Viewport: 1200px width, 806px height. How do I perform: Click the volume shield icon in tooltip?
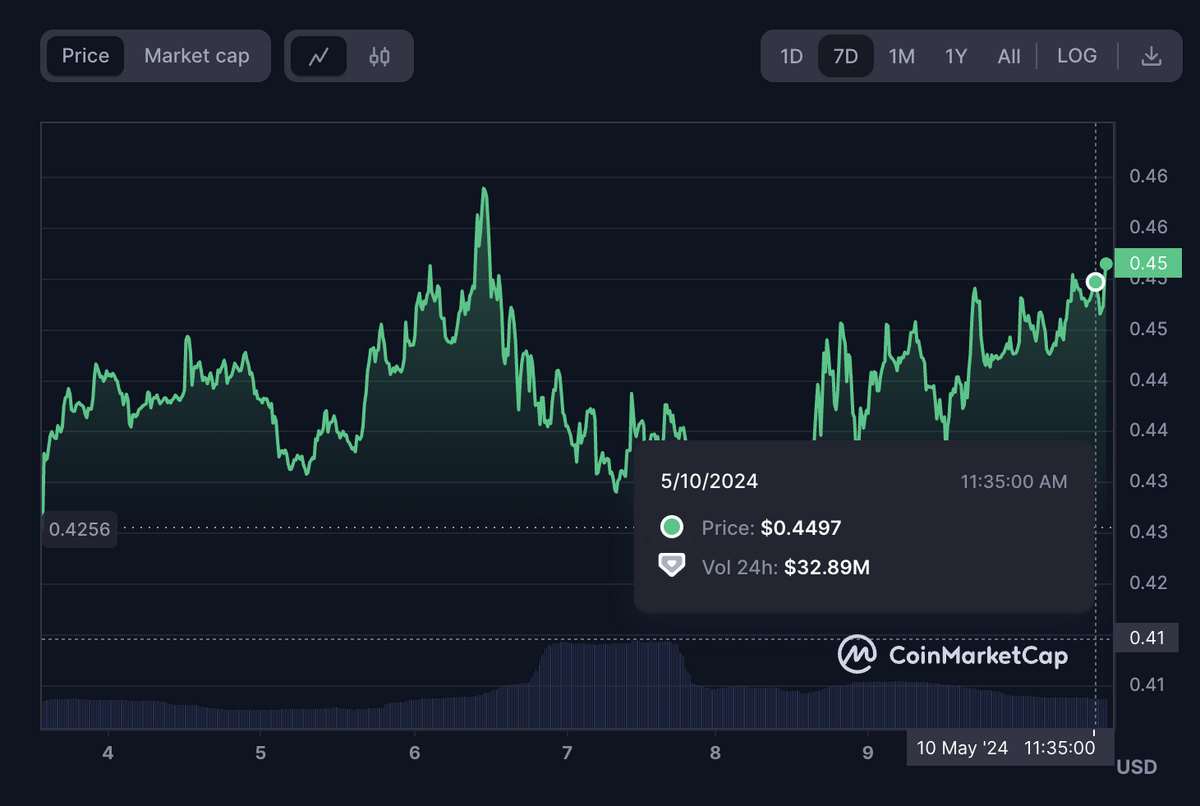tap(671, 566)
